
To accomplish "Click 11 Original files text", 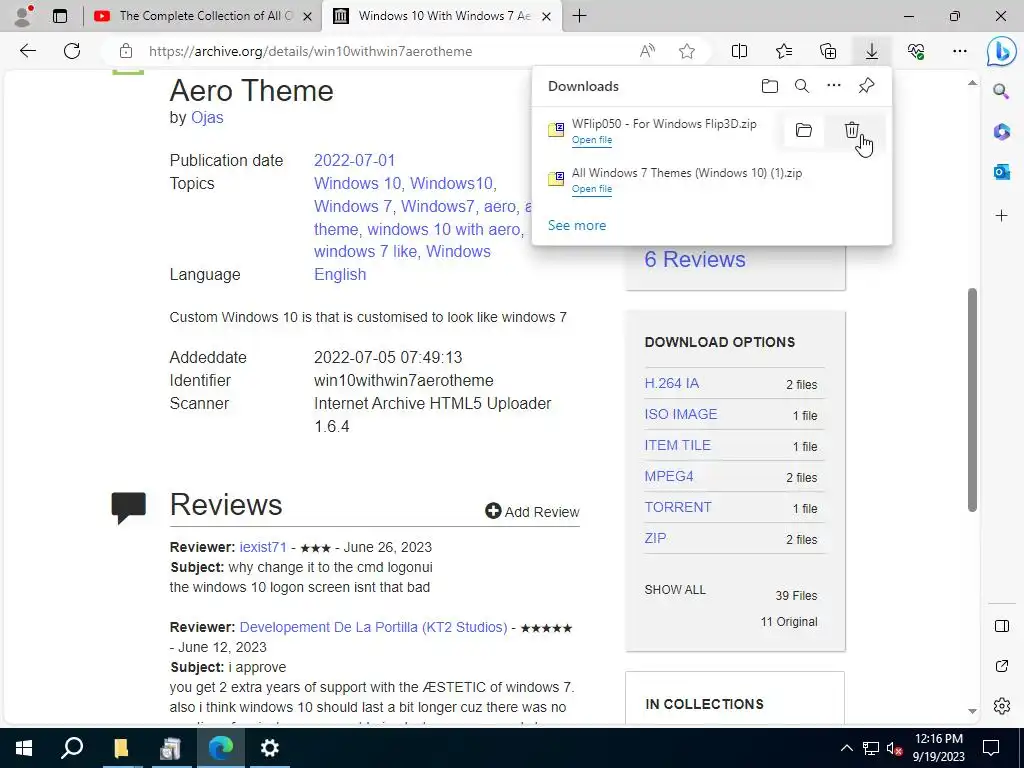I will point(788,622).
